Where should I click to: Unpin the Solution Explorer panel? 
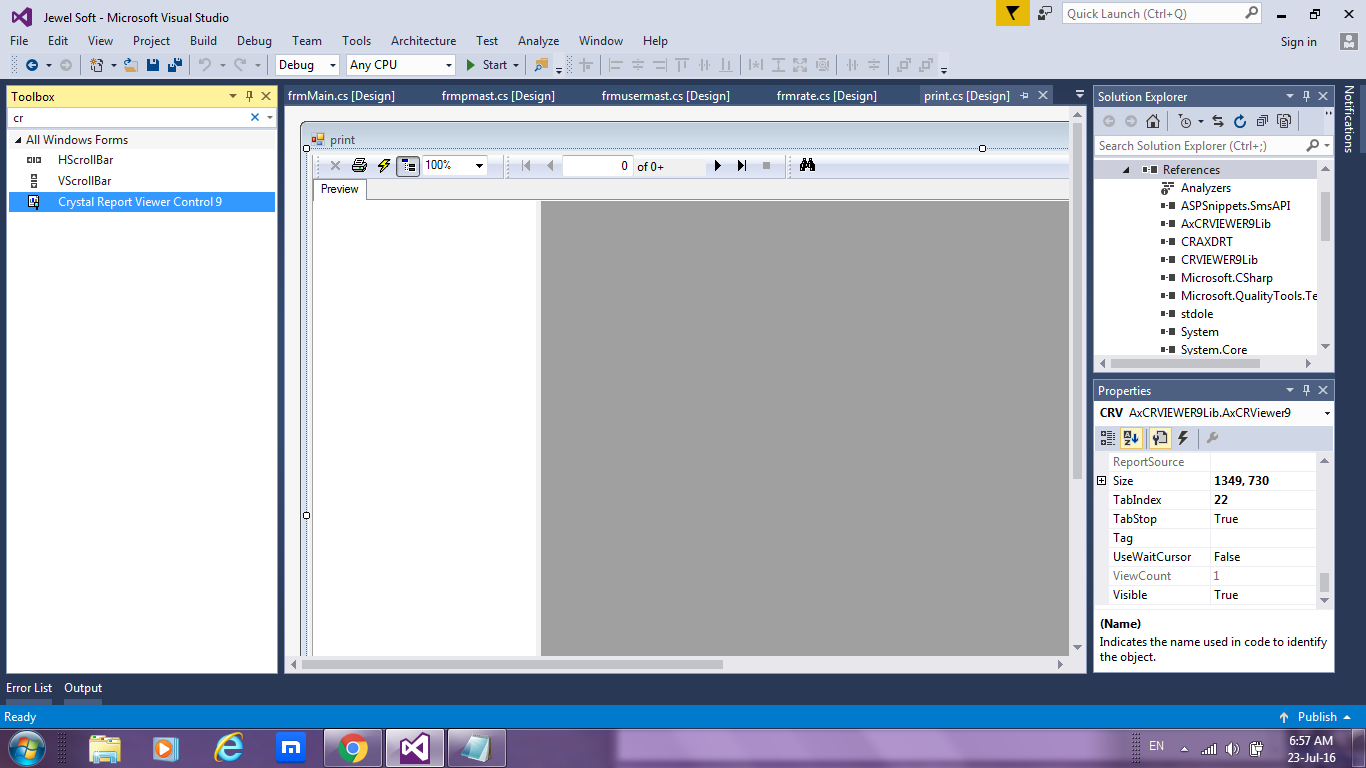(1308, 96)
